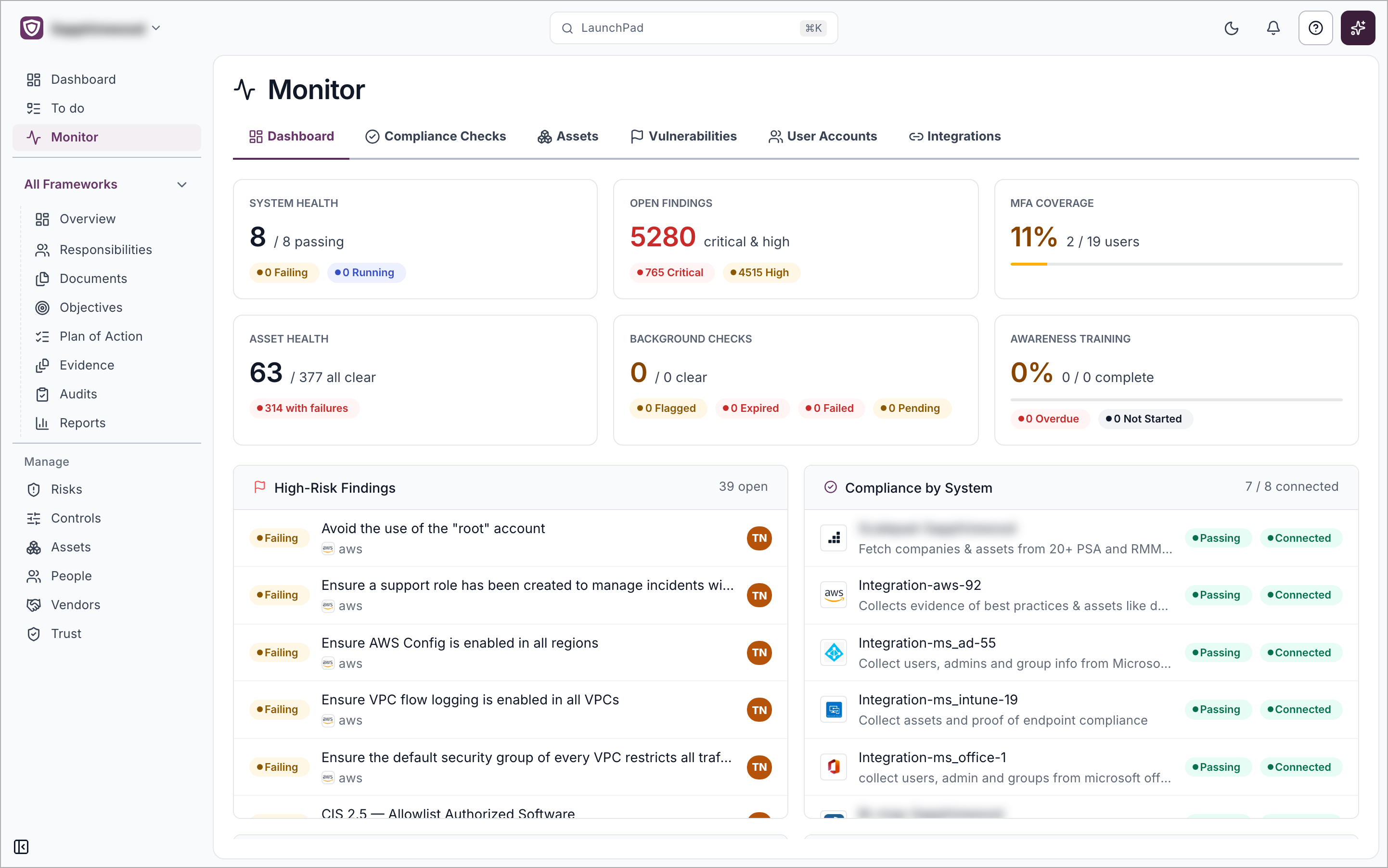Open 'Avoid the use of the "root" account' finding
The width and height of the screenshot is (1388, 868).
[x=511, y=538]
